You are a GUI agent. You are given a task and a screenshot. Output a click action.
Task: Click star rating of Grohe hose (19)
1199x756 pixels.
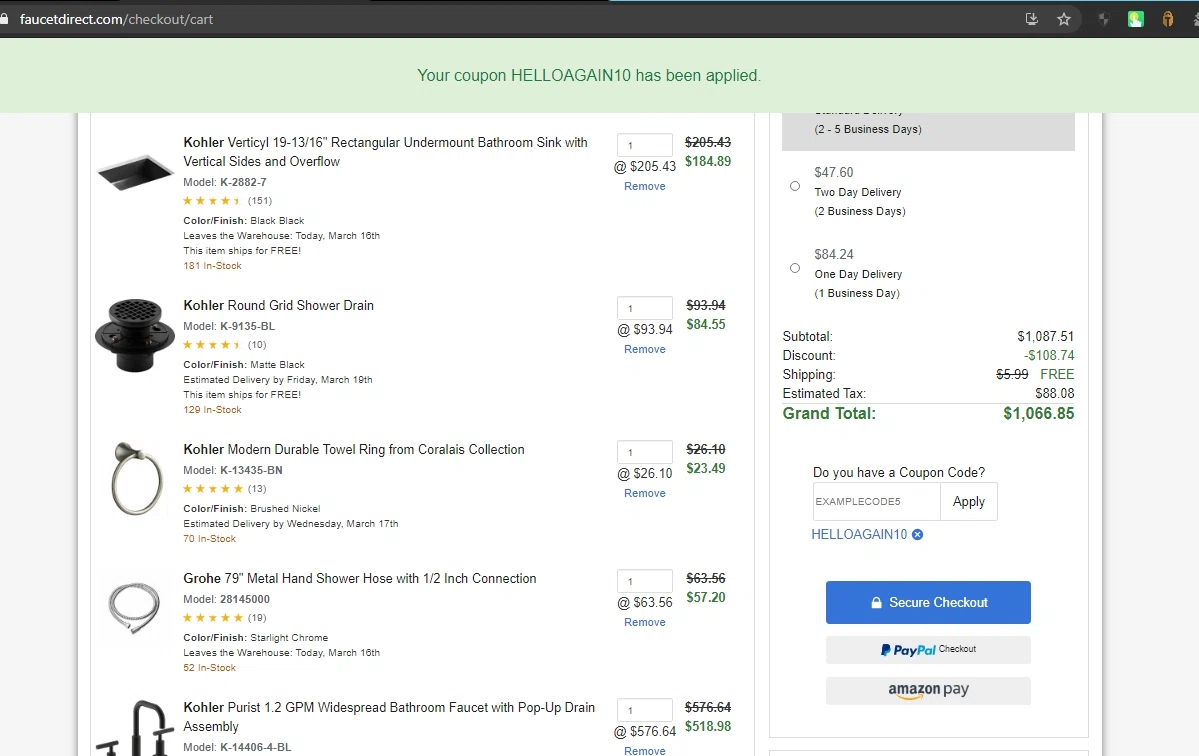(213, 618)
